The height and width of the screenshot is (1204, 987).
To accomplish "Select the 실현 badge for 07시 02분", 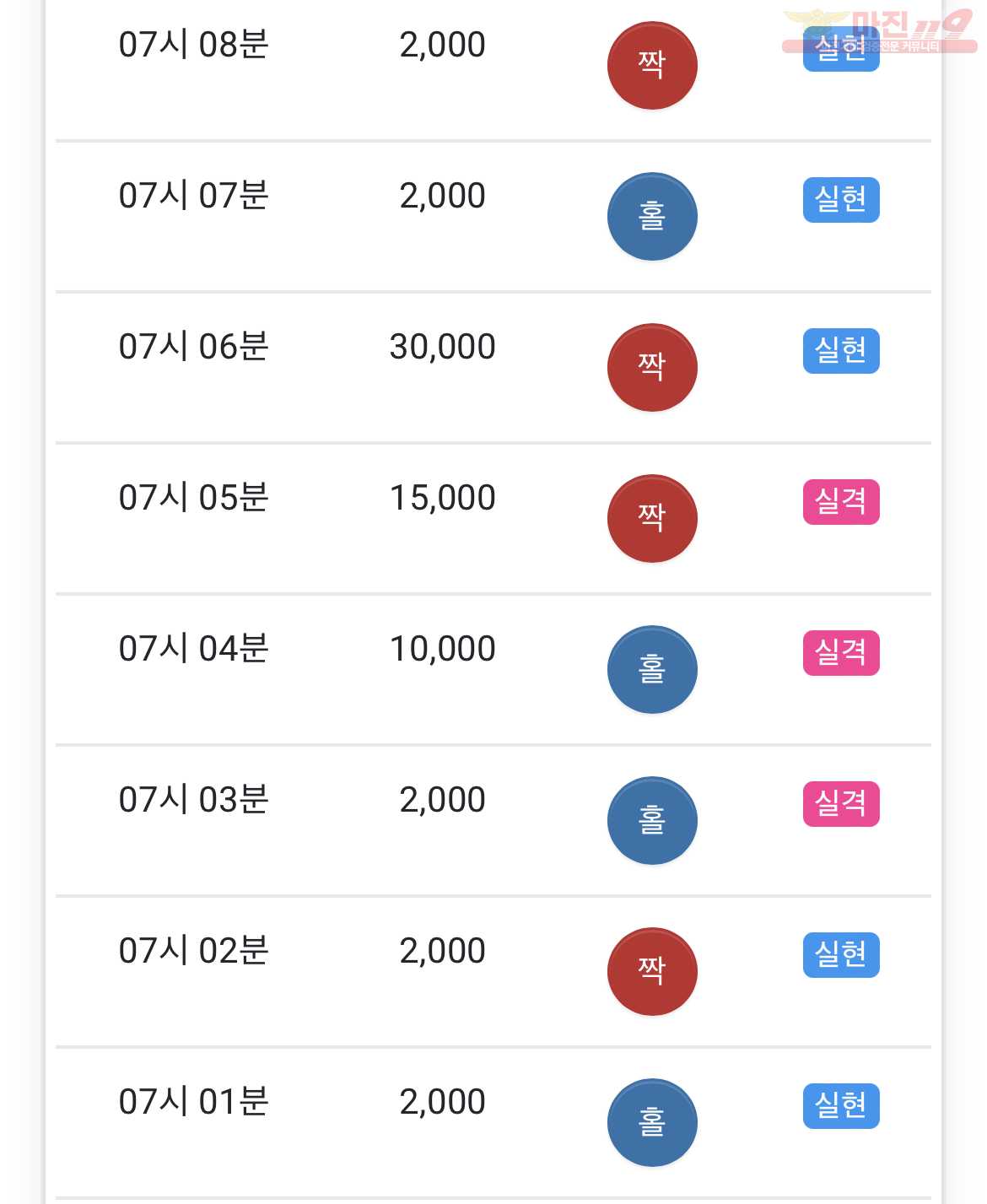I will point(841,955).
